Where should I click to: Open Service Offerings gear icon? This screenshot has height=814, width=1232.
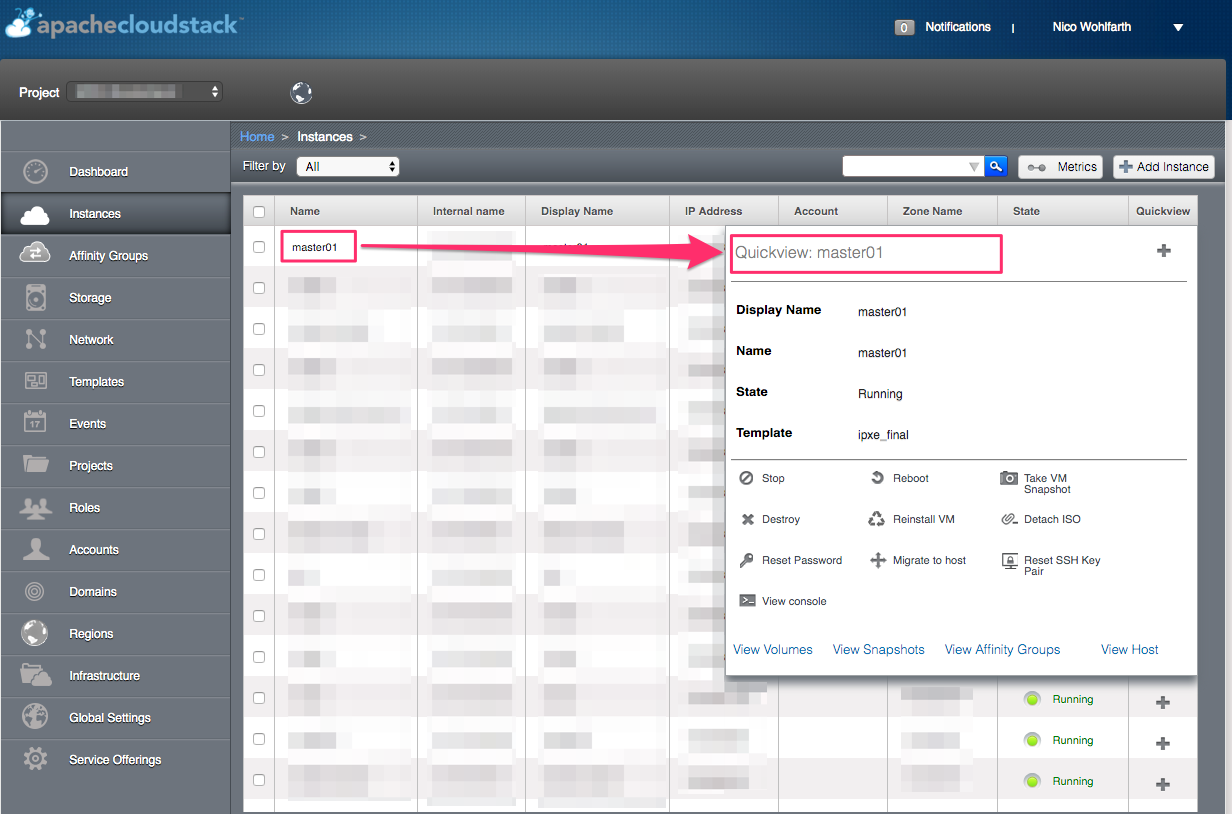point(35,759)
